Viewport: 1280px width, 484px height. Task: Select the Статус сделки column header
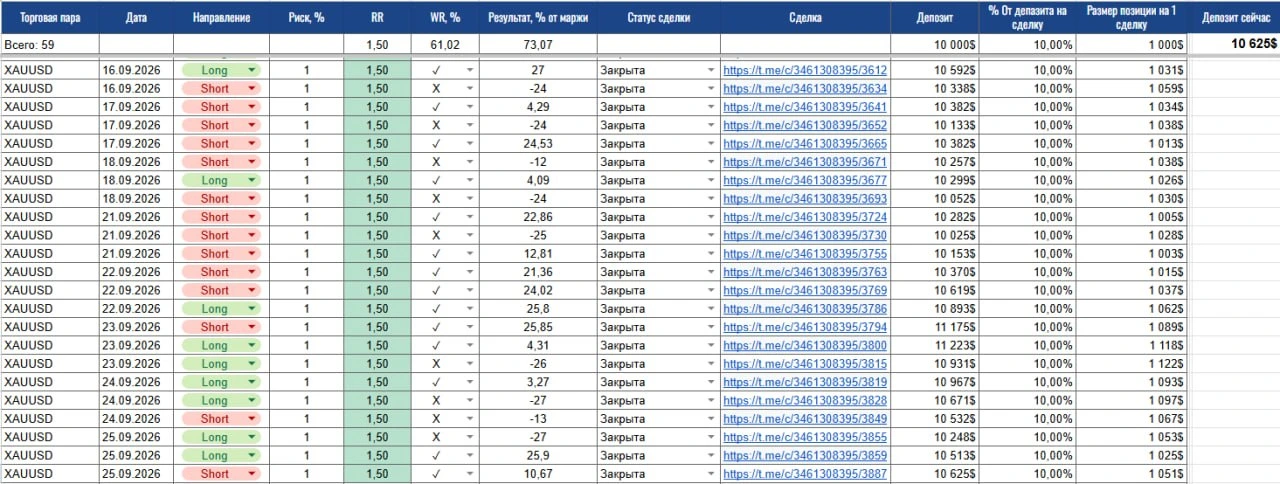pos(658,18)
